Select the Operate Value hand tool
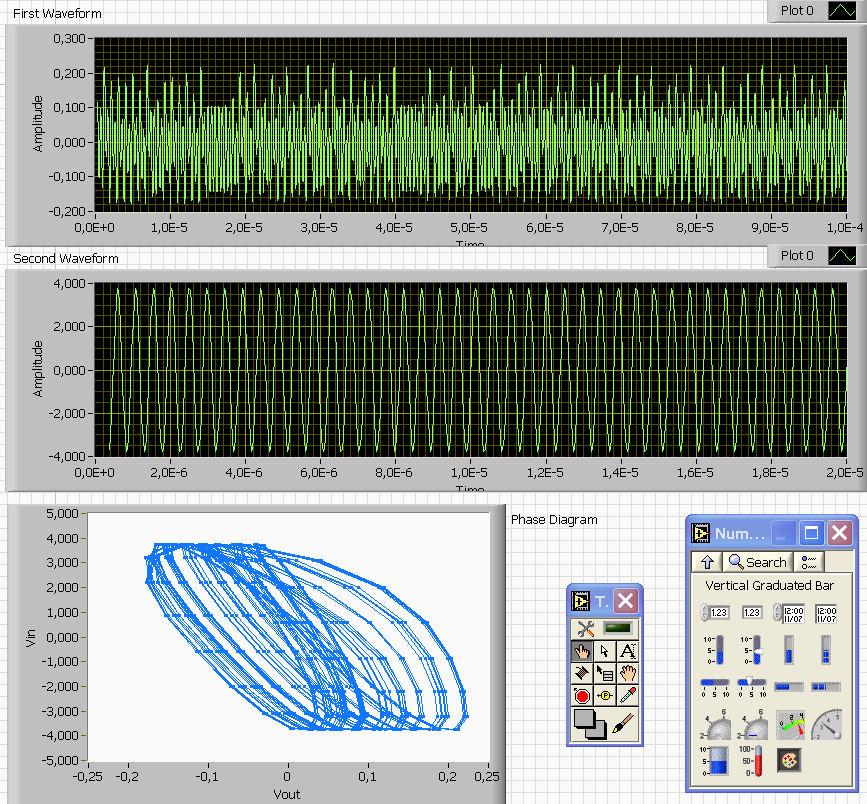 click(x=582, y=651)
